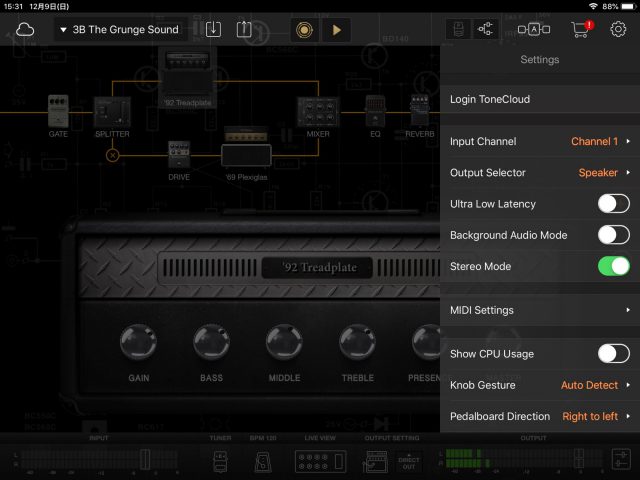Click the play button in the top bar

pyautogui.click(x=336, y=30)
